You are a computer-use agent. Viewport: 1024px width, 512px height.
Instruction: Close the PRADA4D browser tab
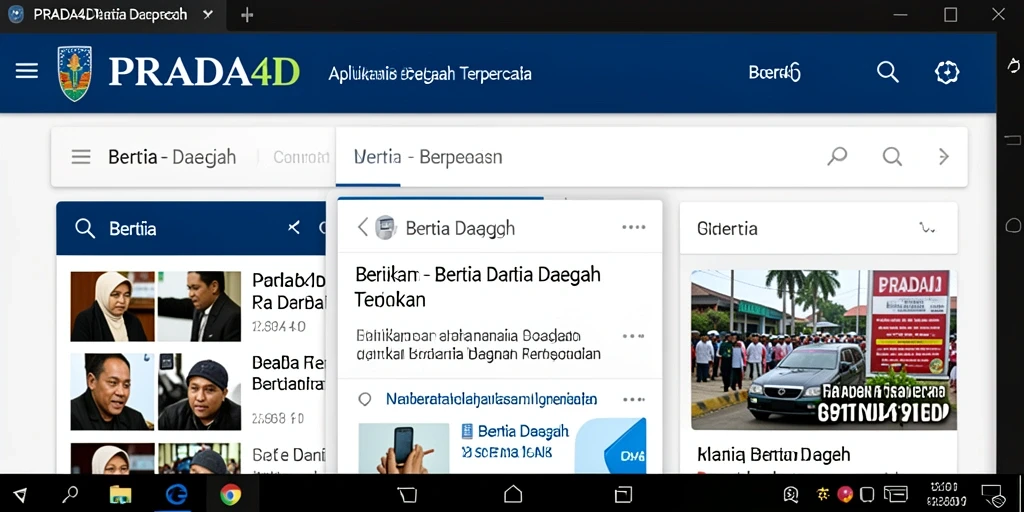(x=208, y=14)
